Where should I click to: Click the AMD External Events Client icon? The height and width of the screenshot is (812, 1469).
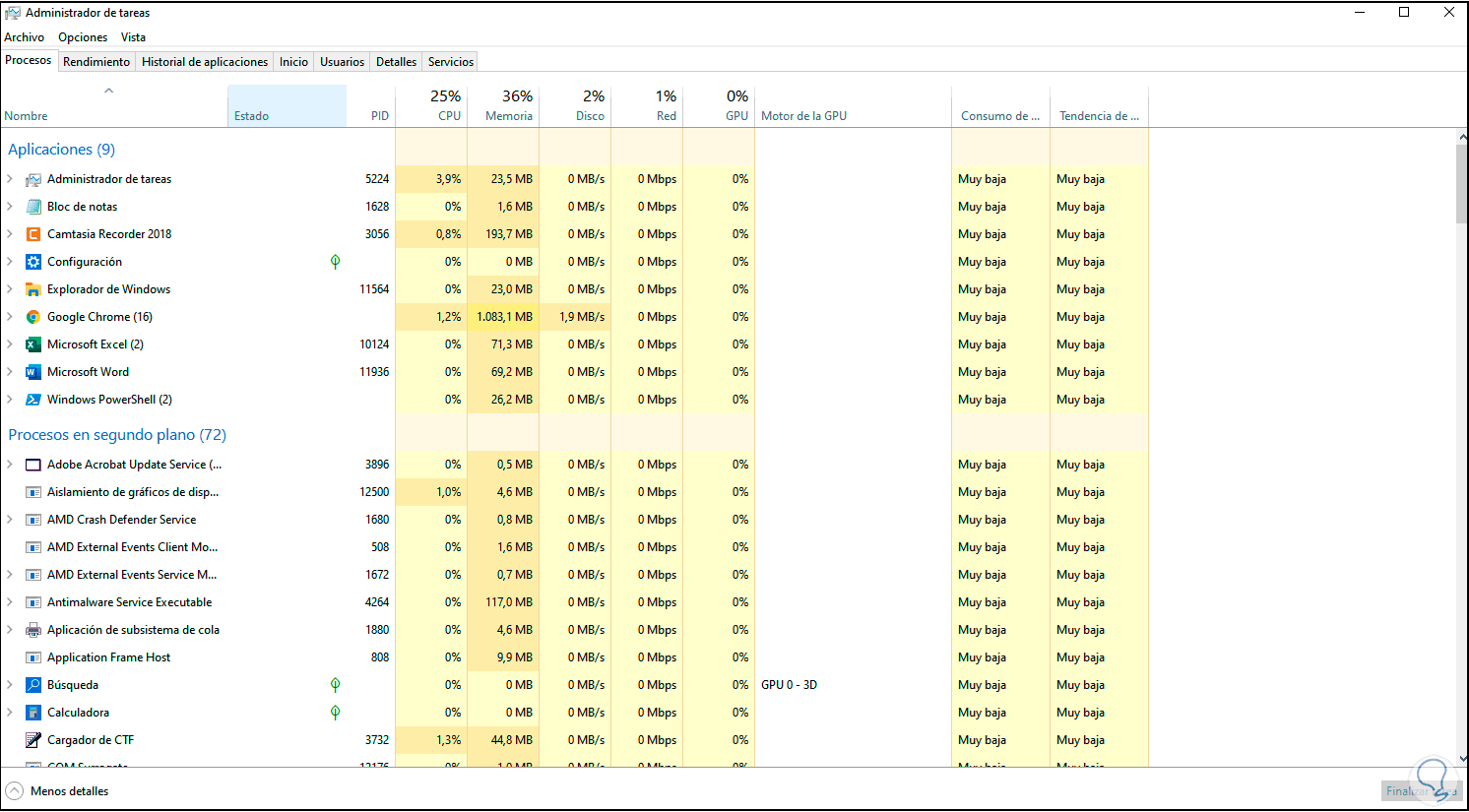pyautogui.click(x=33, y=547)
